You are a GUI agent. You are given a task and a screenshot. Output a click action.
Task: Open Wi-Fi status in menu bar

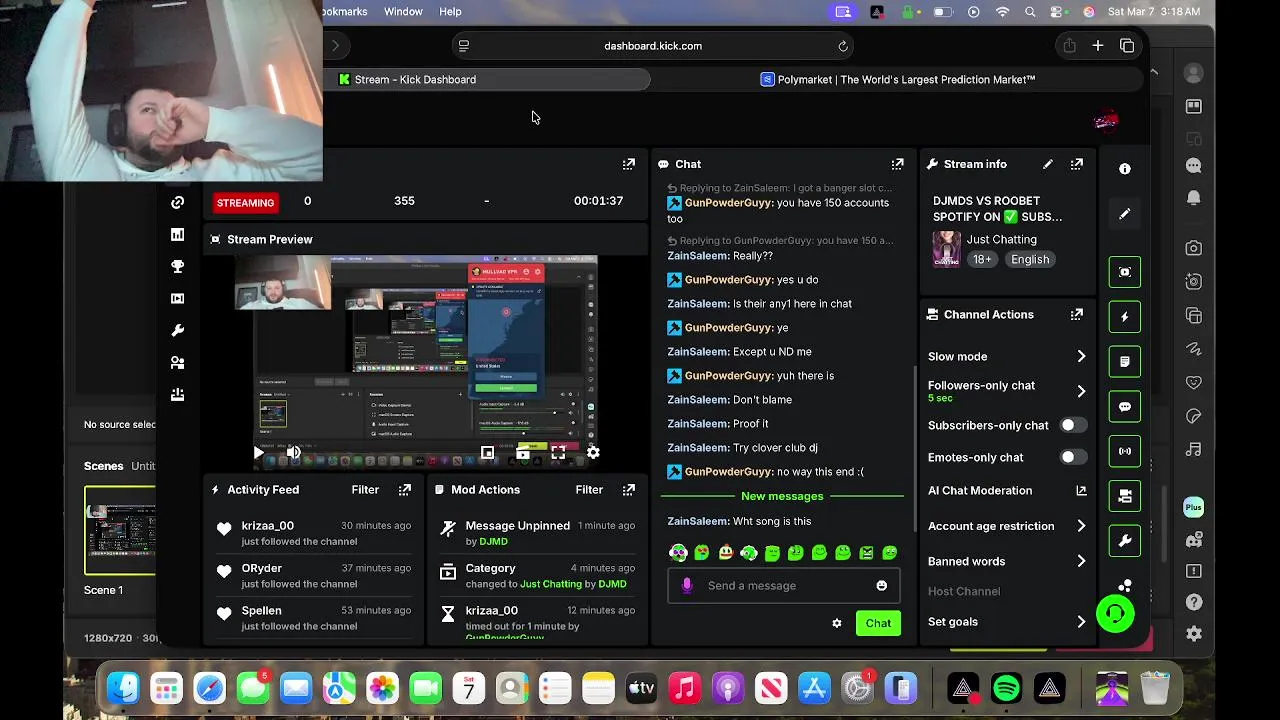pyautogui.click(x=1002, y=12)
